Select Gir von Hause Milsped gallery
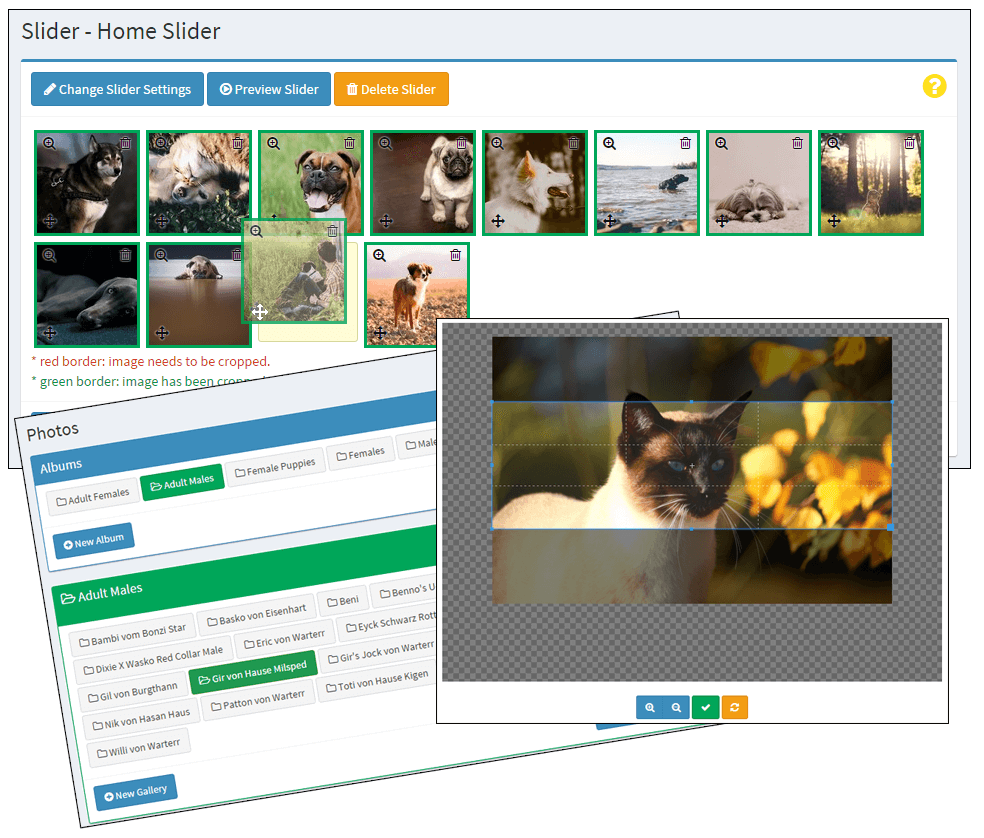The width and height of the screenshot is (984, 838). 252,672
